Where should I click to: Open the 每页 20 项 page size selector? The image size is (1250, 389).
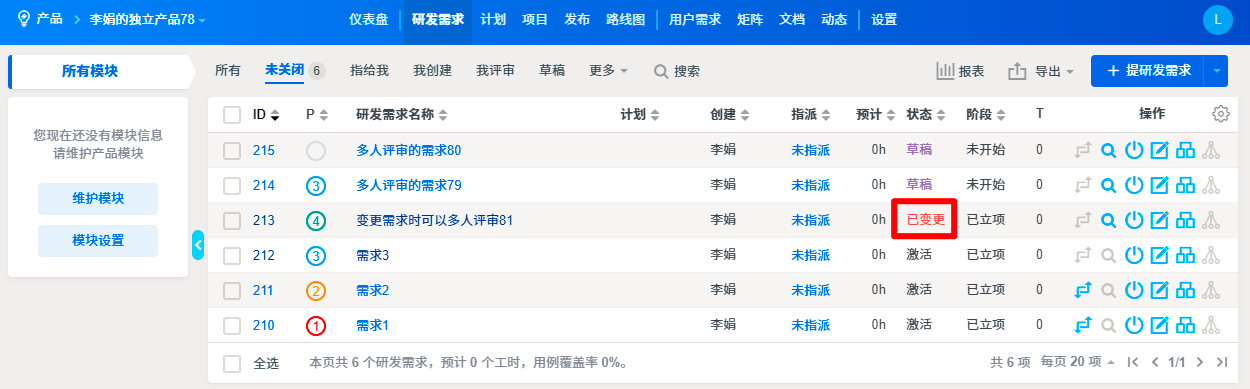[1078, 362]
